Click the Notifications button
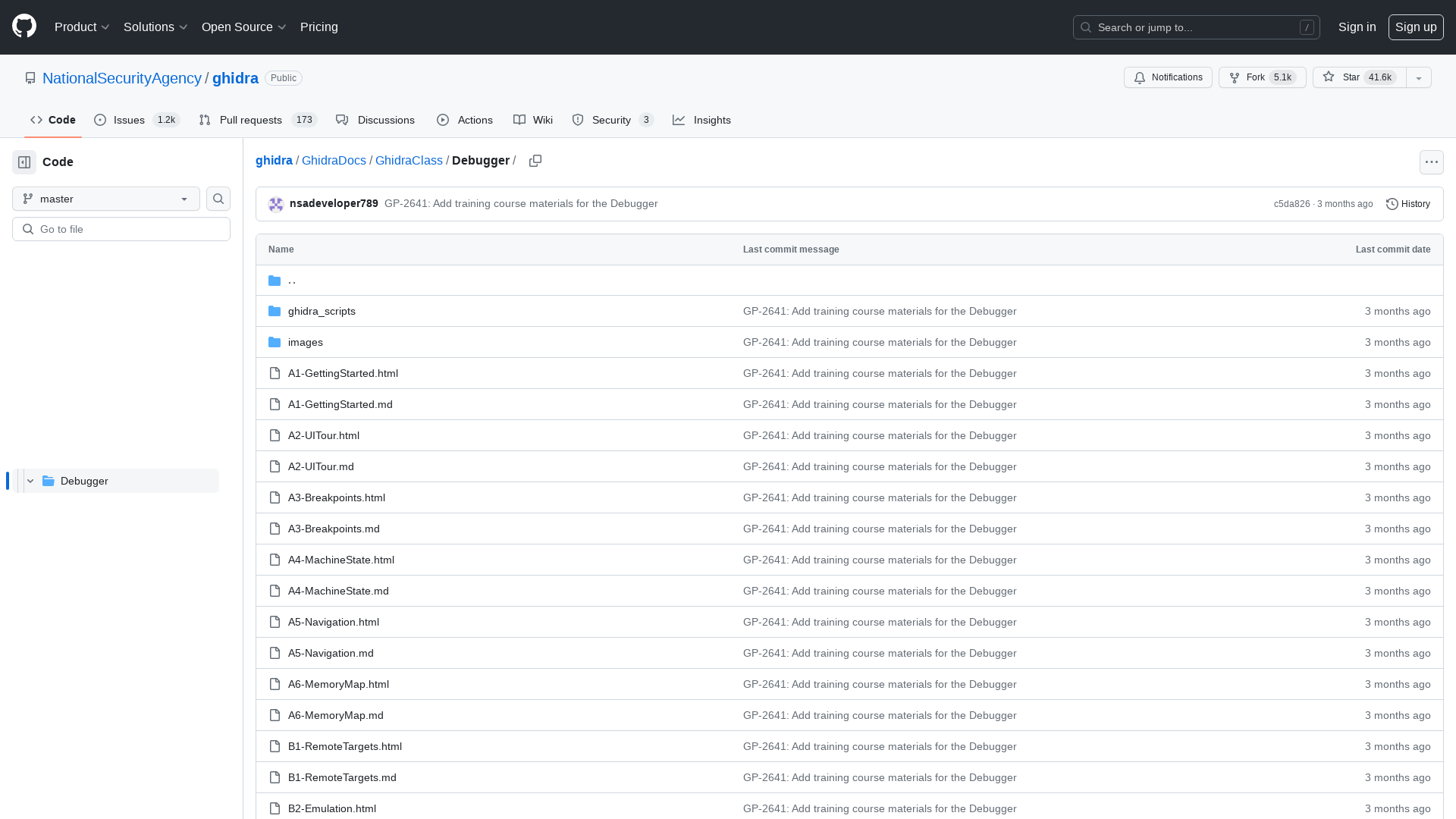1456x819 pixels. (1168, 77)
